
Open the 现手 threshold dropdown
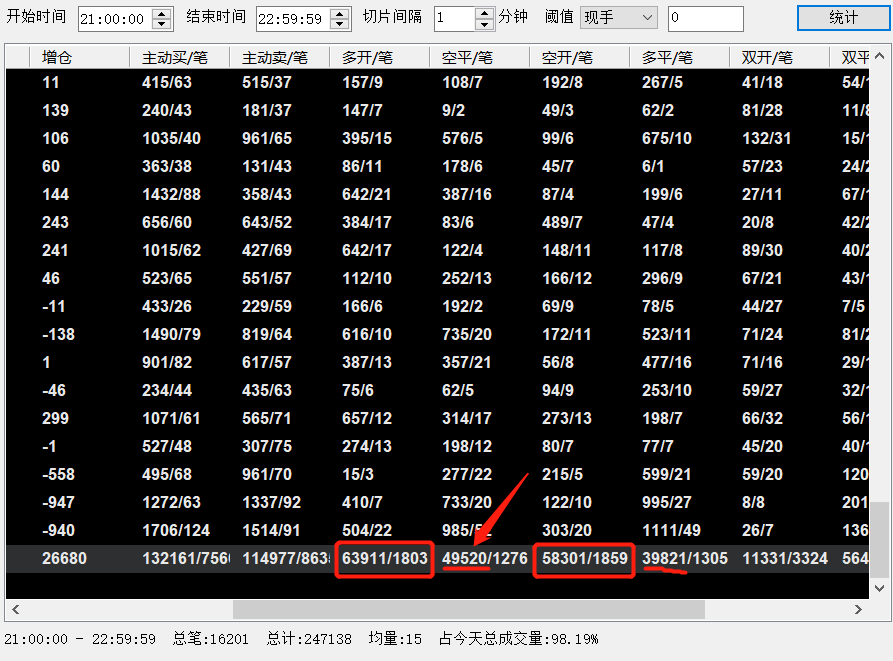tap(618, 18)
